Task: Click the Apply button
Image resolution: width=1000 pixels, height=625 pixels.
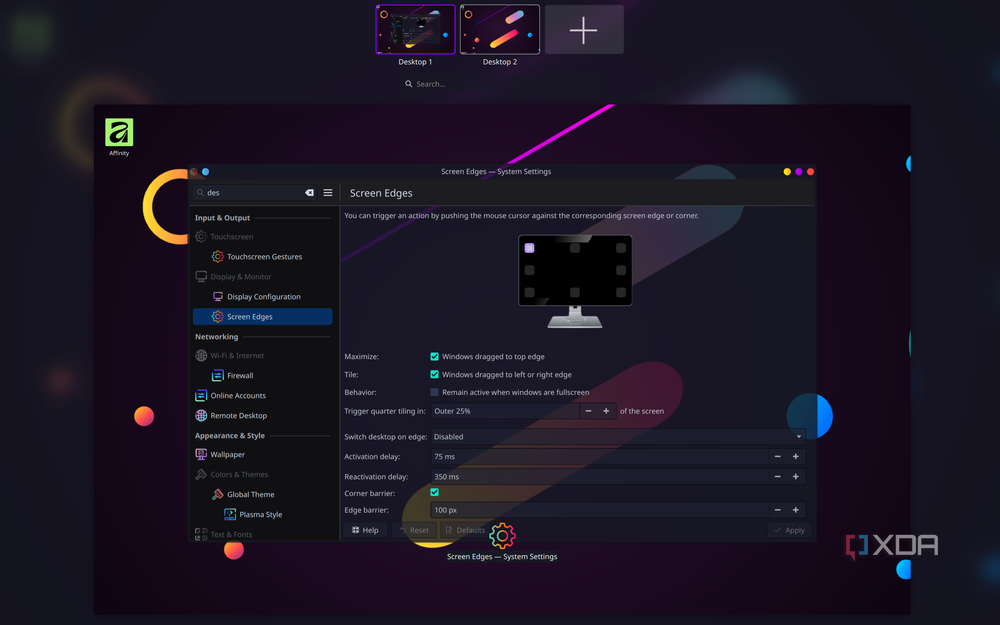Action: click(790, 530)
